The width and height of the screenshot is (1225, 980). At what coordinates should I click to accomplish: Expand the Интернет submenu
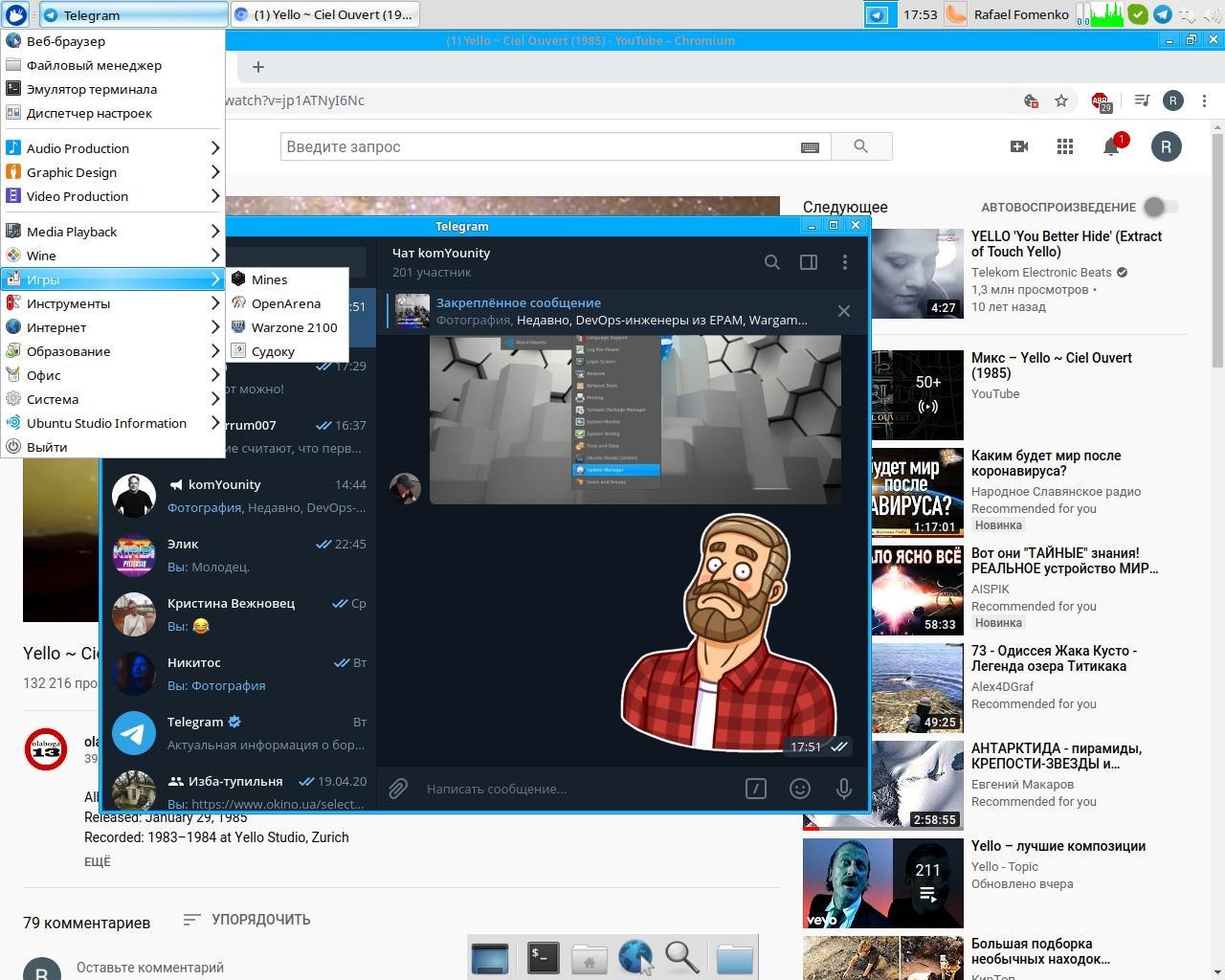click(x=113, y=327)
